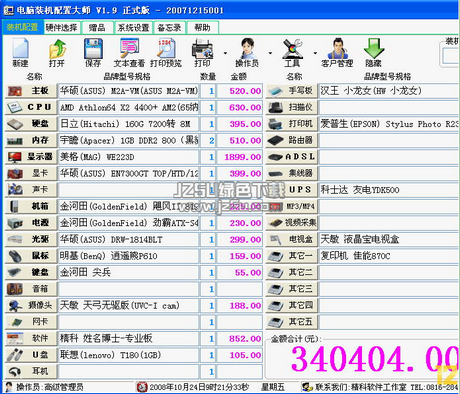Click the 硬盘 hard disk button
Image resolution: width=460 pixels, height=394 pixels.
(31, 124)
